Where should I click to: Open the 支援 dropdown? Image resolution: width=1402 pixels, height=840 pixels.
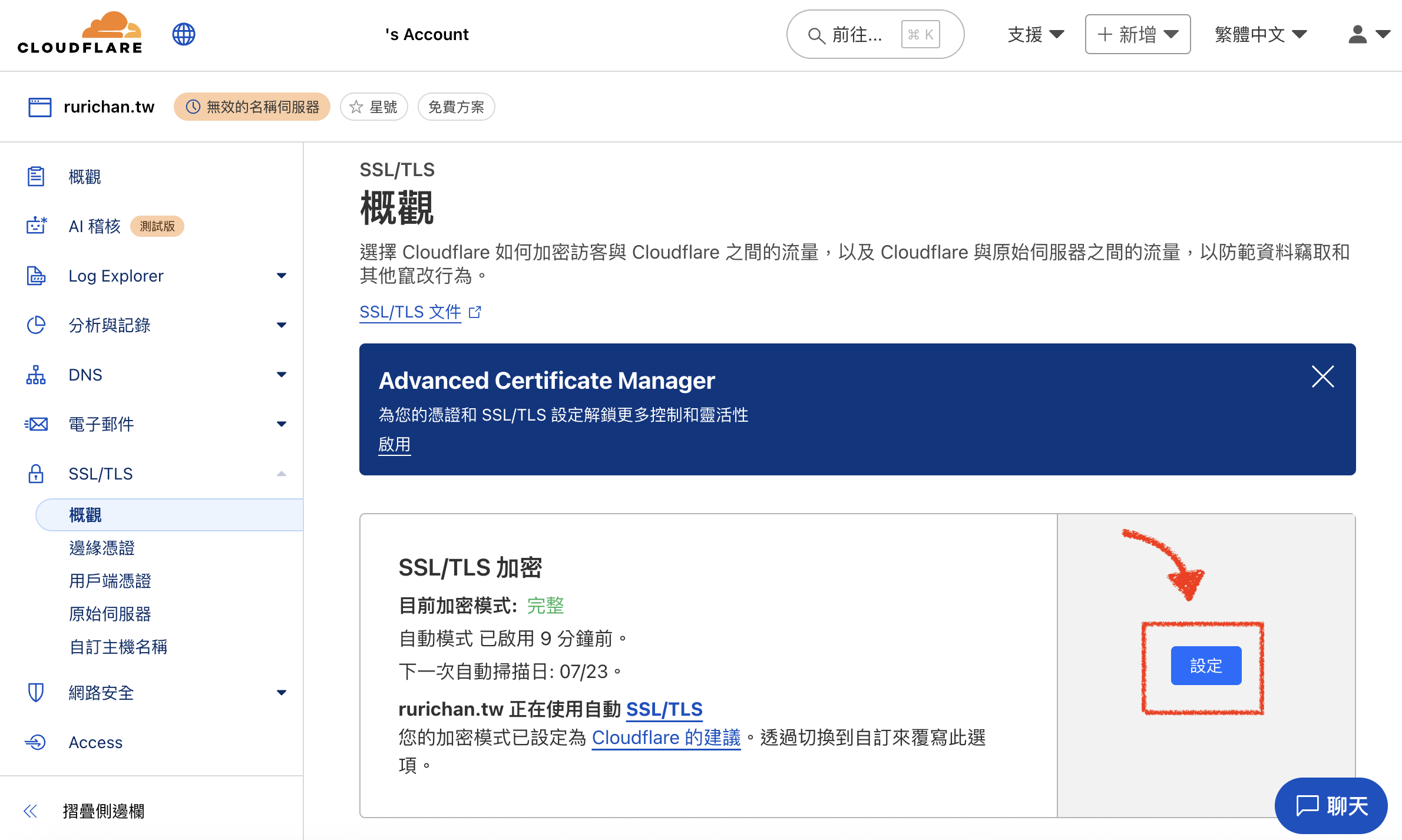click(x=1036, y=34)
